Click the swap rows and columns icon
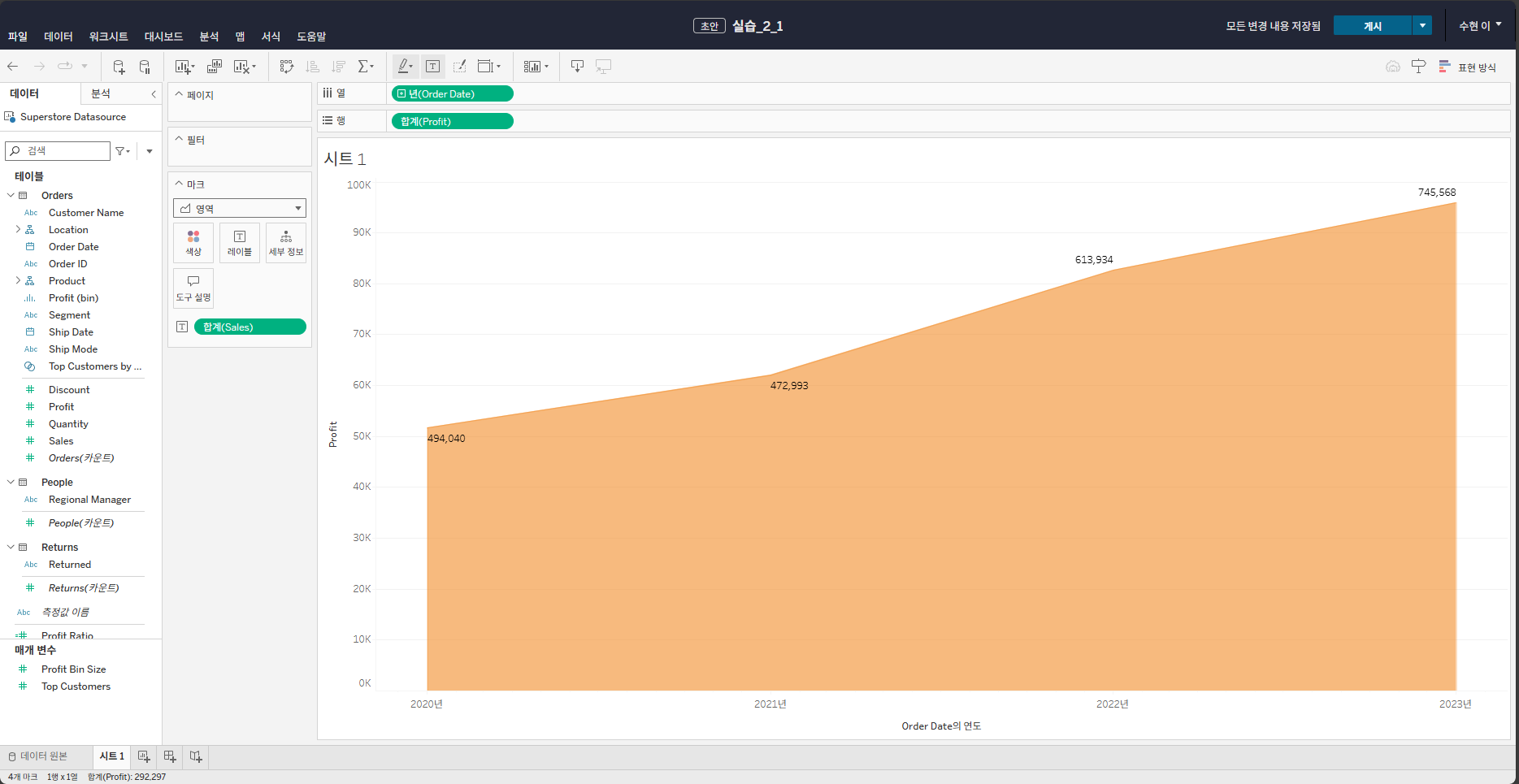The height and width of the screenshot is (784, 1519). (287, 67)
